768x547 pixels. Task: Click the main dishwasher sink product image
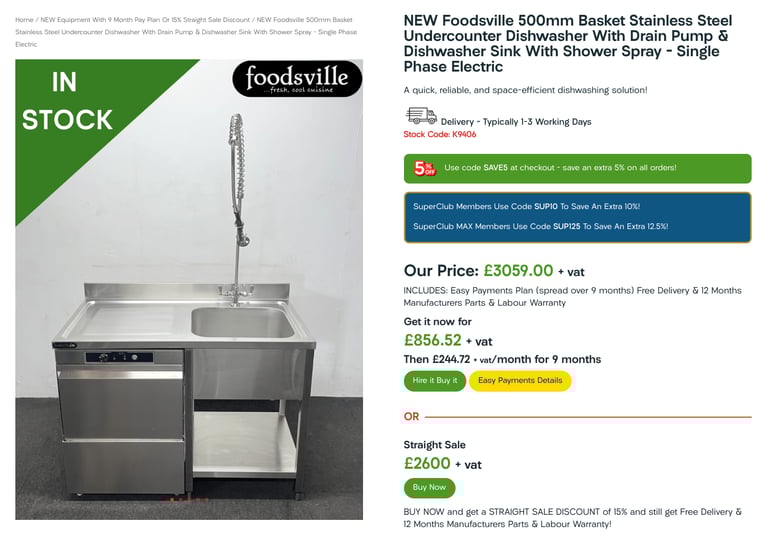189,289
